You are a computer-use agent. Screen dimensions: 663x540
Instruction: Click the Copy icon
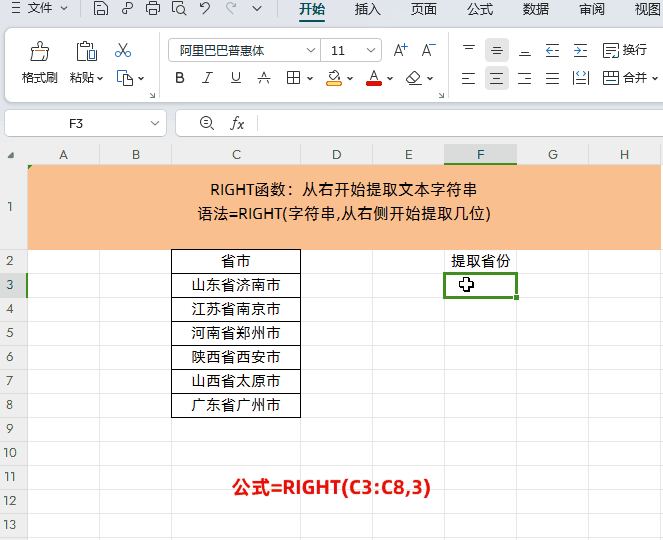(x=125, y=78)
